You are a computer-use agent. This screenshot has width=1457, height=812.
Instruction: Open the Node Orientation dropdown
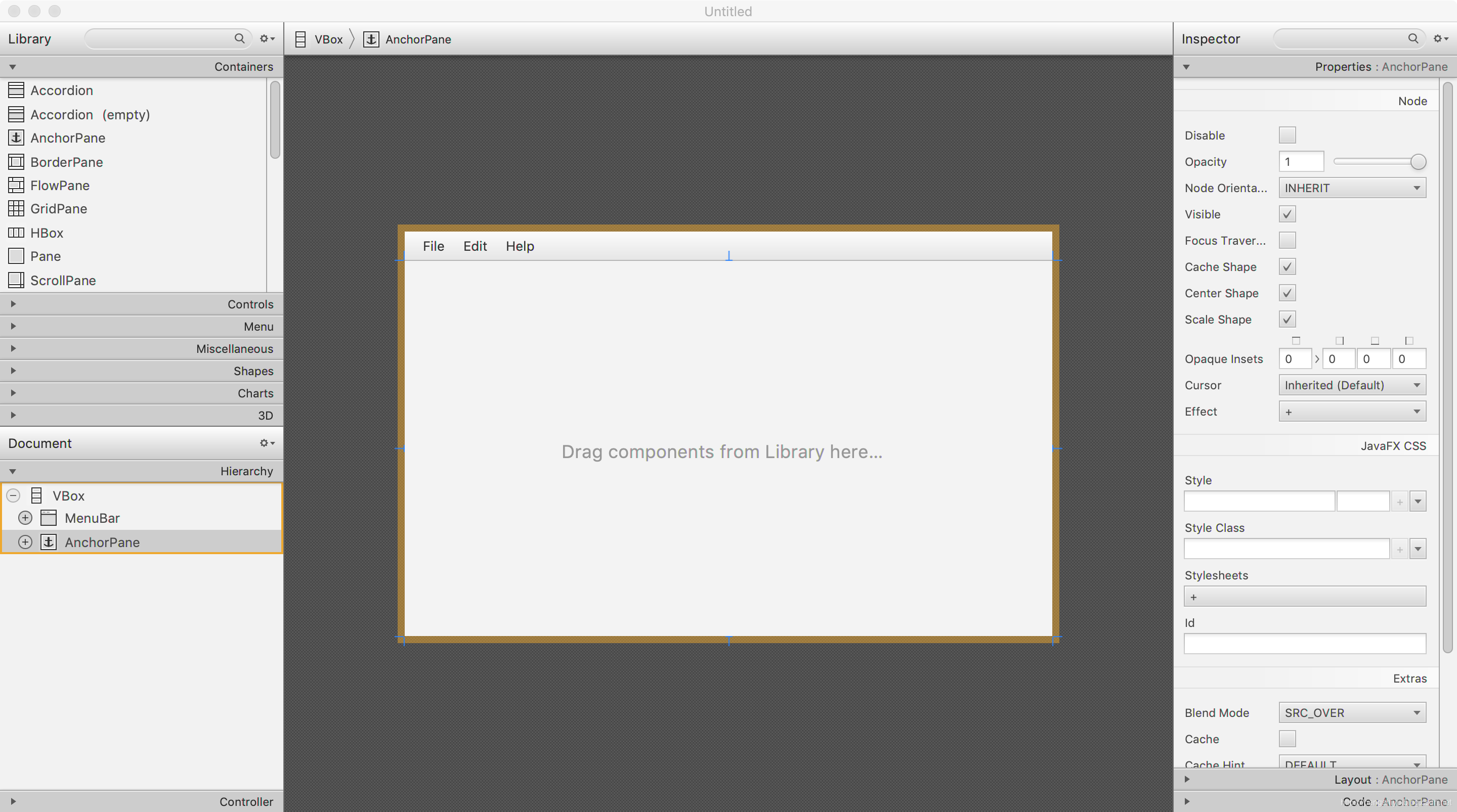click(x=1352, y=188)
